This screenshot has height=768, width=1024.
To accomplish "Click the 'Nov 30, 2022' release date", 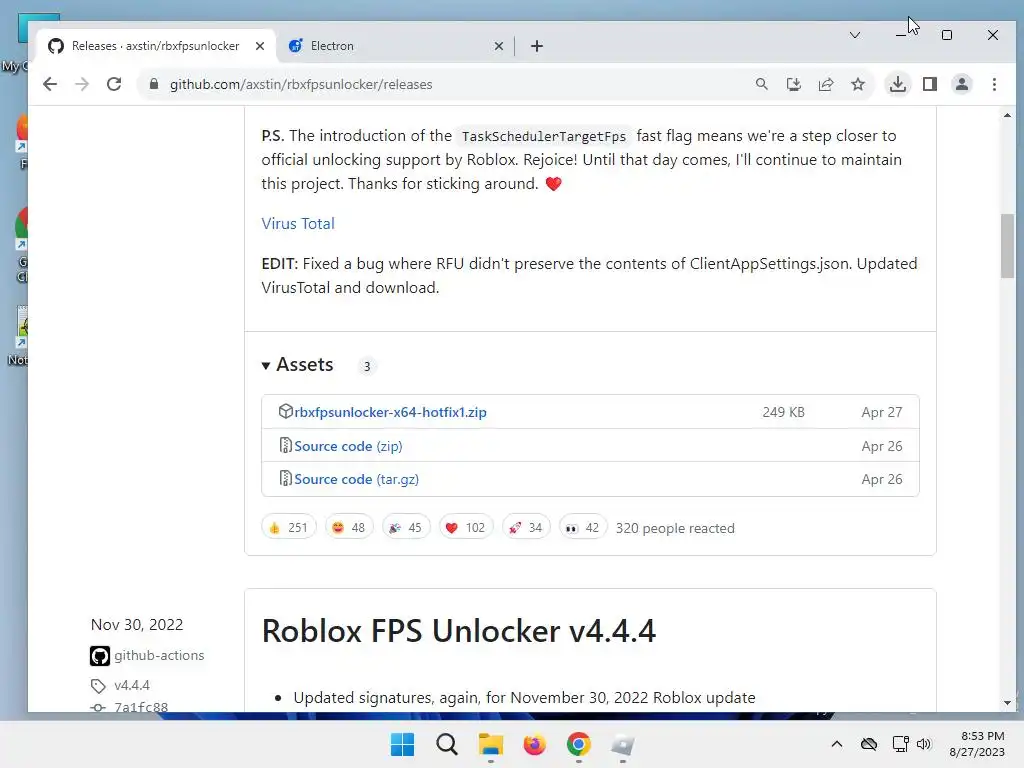I will click(137, 624).
